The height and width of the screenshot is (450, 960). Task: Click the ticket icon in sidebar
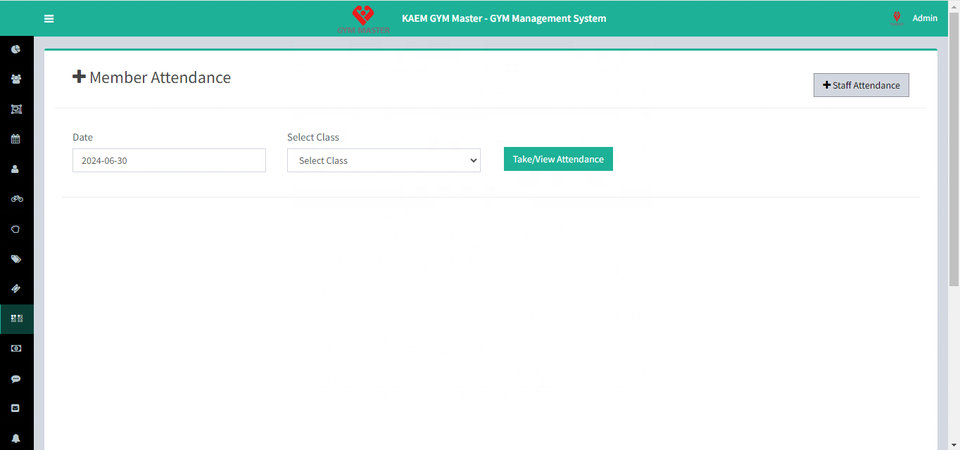pos(16,289)
